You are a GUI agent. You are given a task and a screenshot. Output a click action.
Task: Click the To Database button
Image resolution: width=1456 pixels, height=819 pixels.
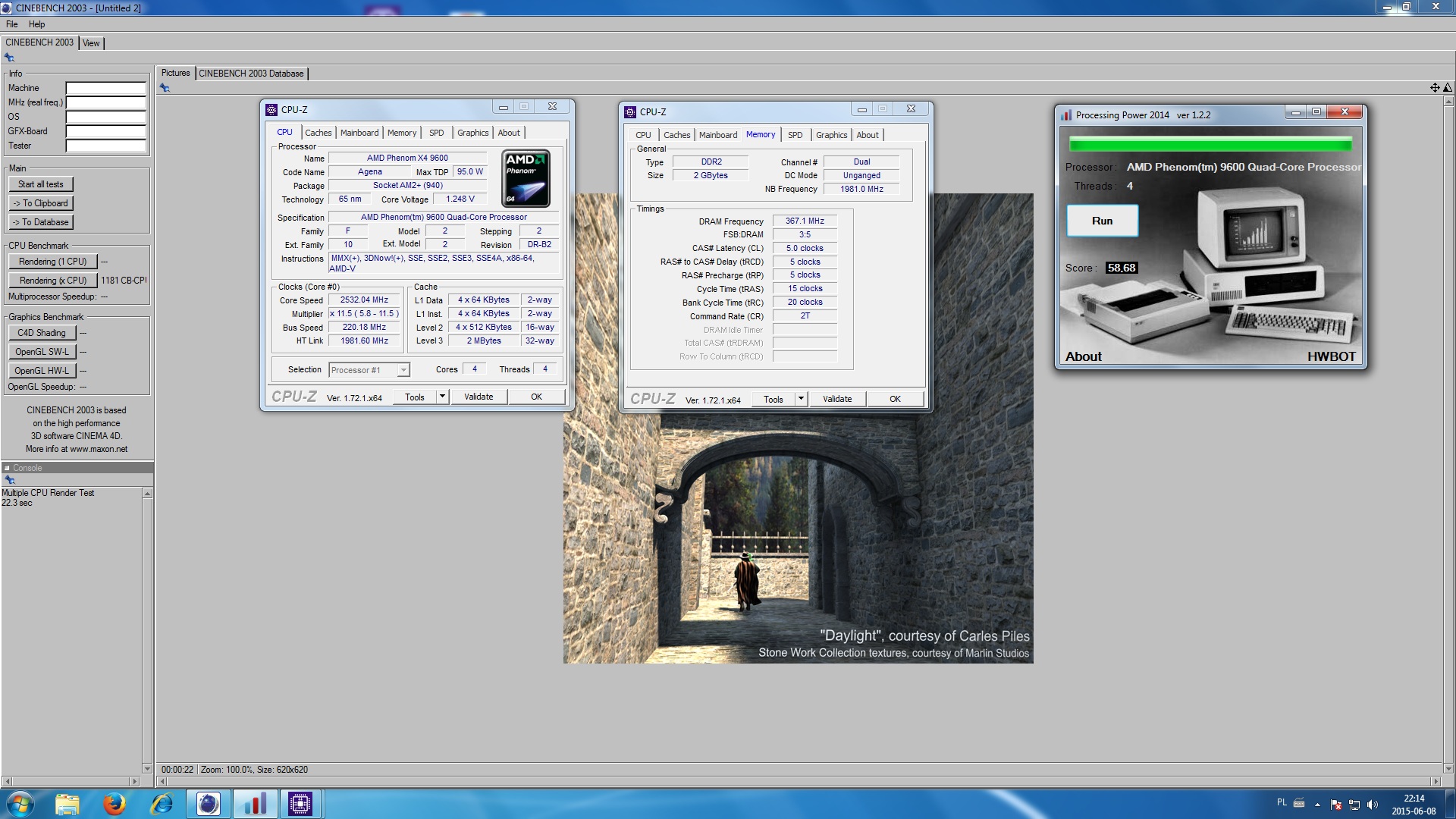41,222
